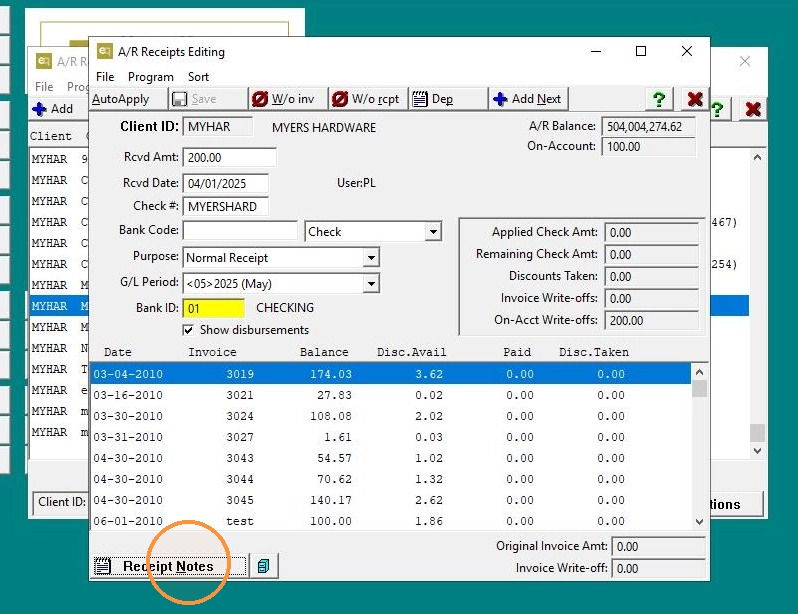The width and height of the screenshot is (798, 614).
Task: Select invoice 3019 row
Action: point(390,374)
